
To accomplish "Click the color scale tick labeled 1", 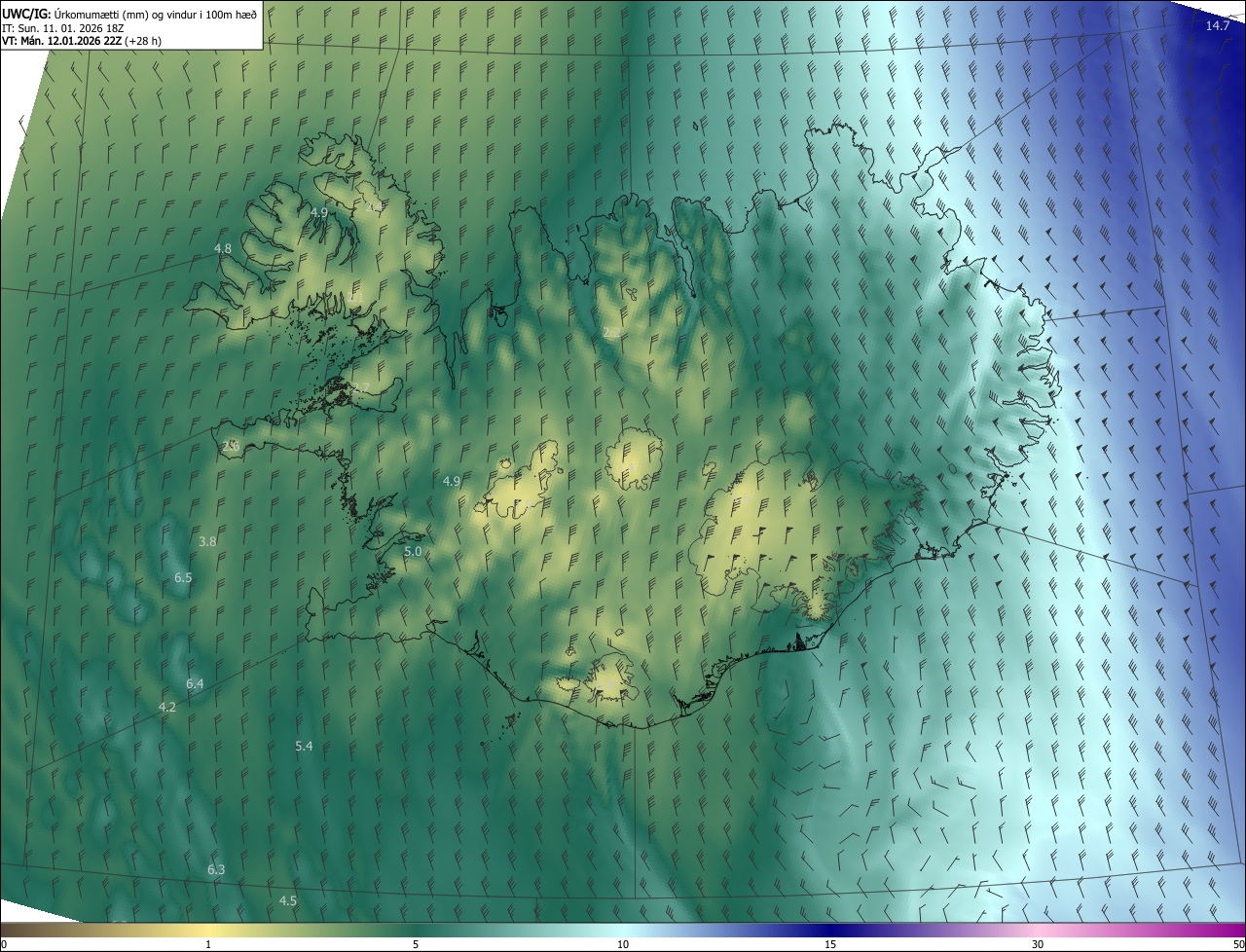I will (x=208, y=944).
